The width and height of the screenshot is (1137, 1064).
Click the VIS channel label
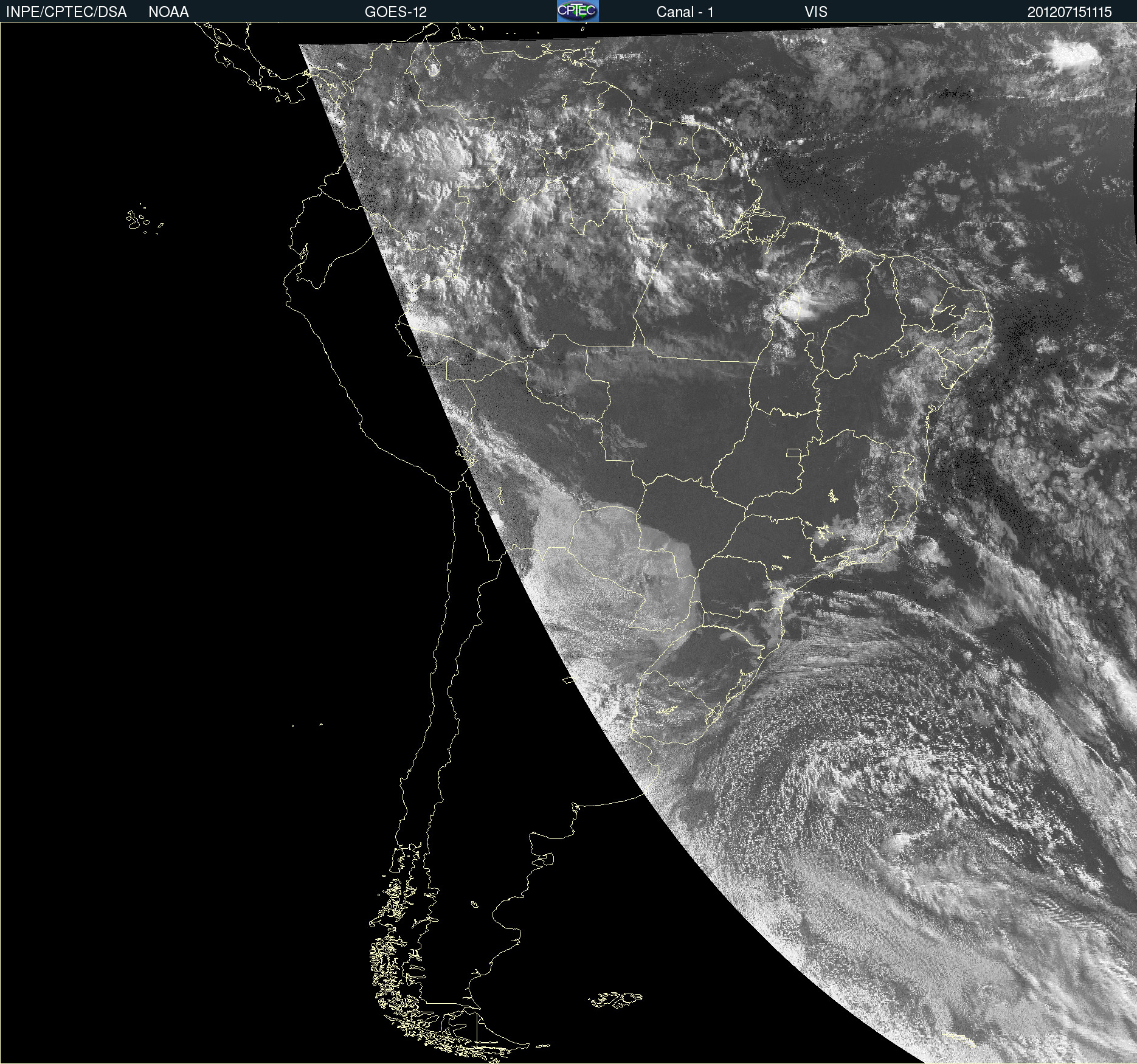point(816,12)
